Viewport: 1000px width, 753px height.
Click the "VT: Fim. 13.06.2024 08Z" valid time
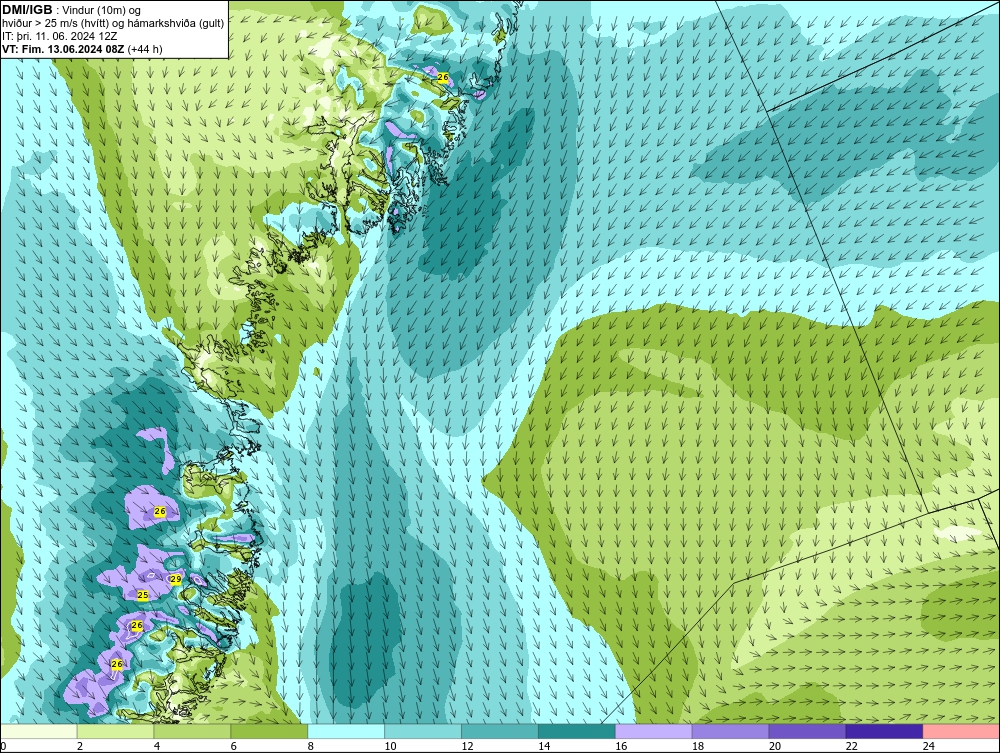point(64,49)
